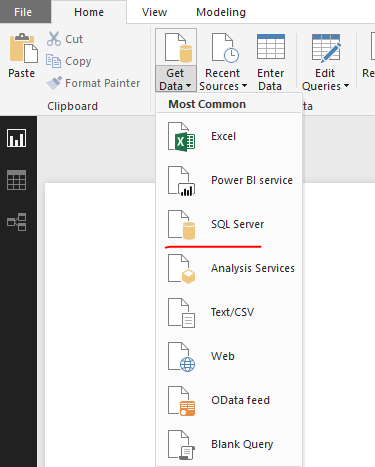Switch to the Home ribbon tab
The height and width of the screenshot is (467, 375).
coord(89,12)
